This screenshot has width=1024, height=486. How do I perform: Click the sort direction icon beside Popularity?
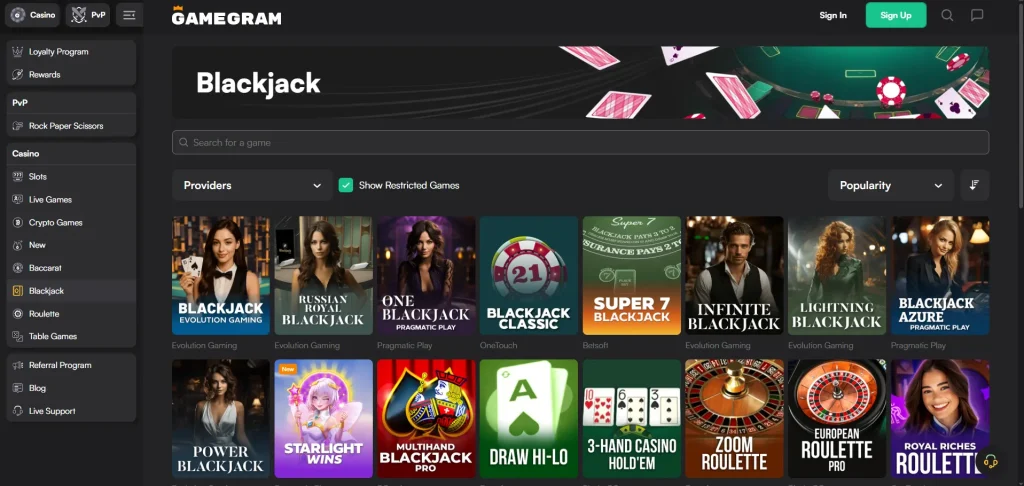[x=974, y=185]
